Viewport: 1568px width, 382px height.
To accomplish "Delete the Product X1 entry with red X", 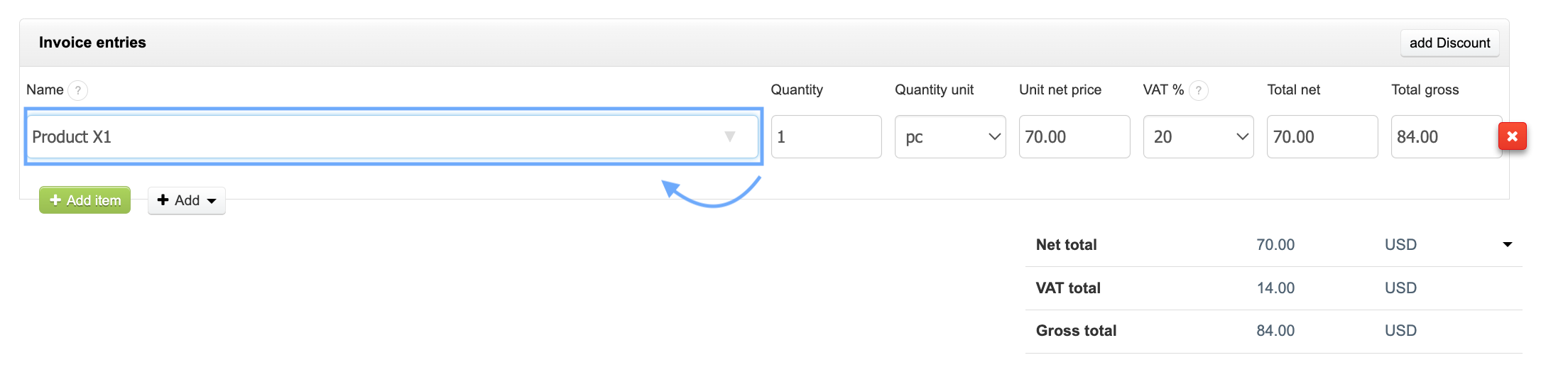I will tap(1512, 136).
